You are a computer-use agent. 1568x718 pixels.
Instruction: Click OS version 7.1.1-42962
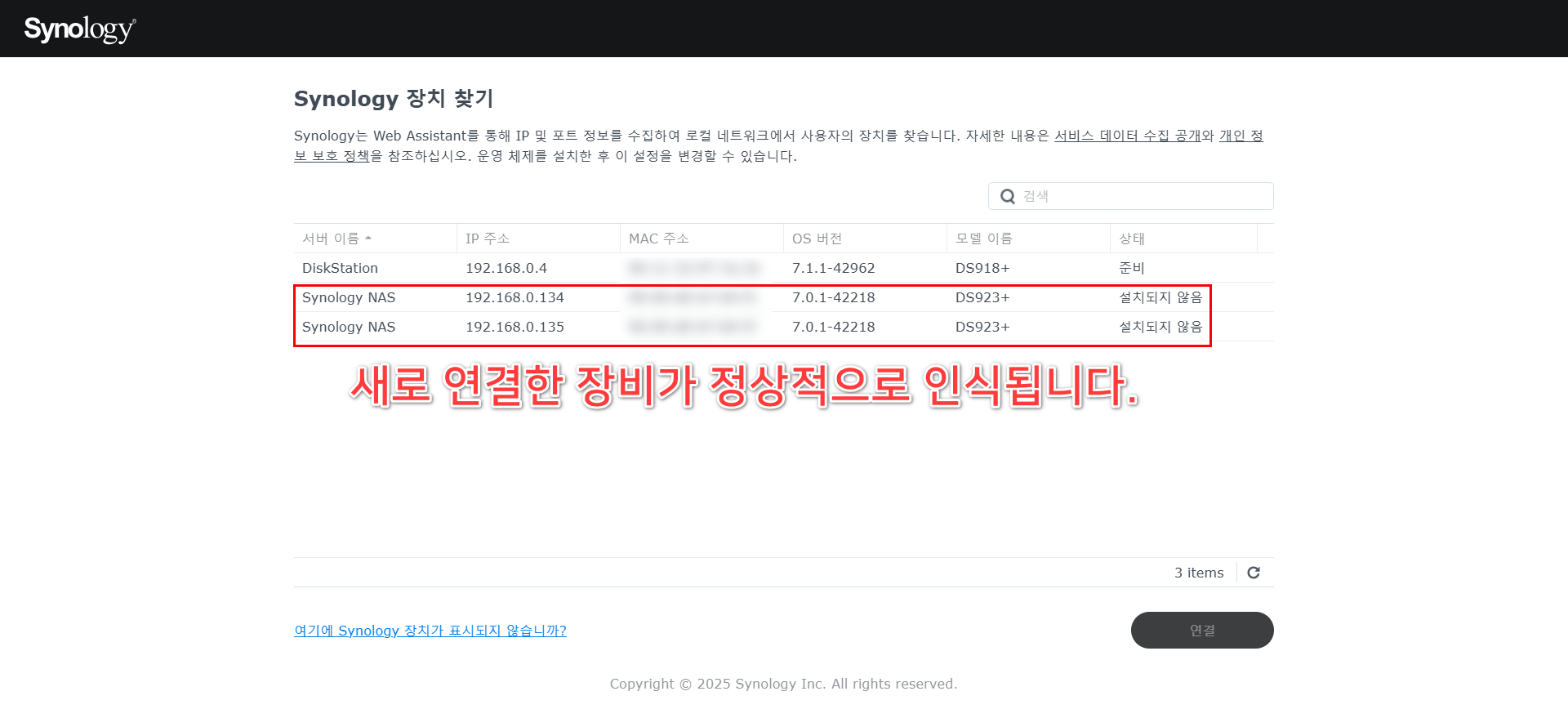click(834, 268)
